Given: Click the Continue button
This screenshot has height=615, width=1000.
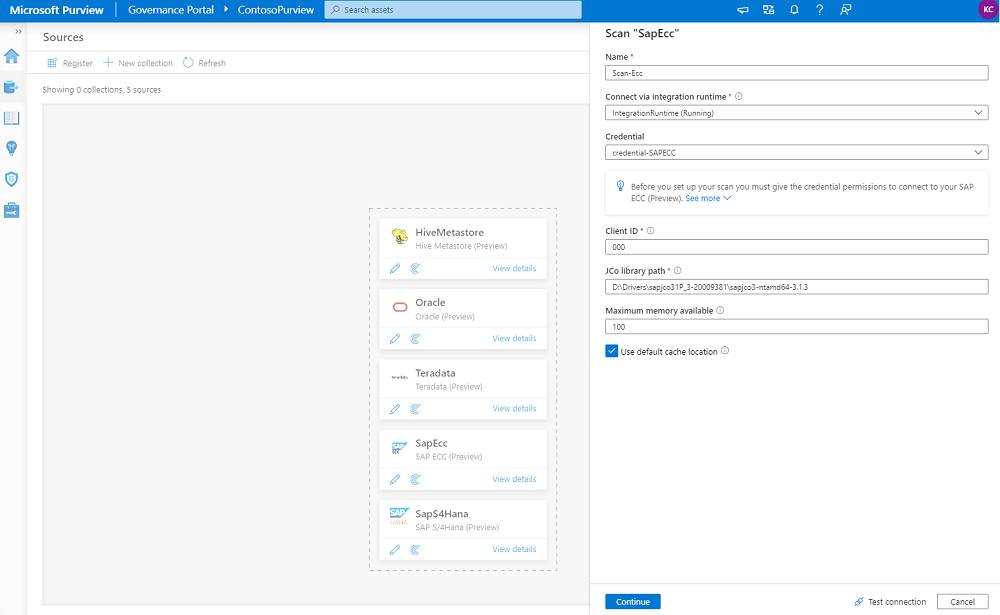Looking at the screenshot, I should (x=633, y=602).
